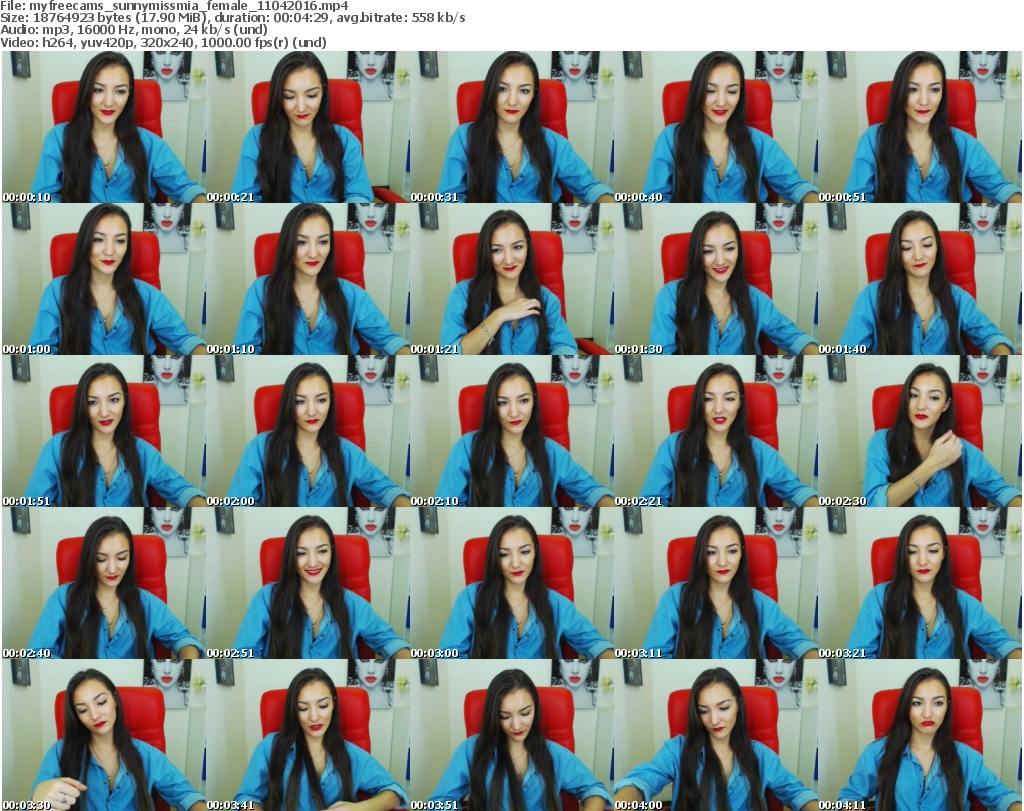Screen dimensions: 1024x811
Task: Click the frame stamped 00:01:51
Action: click(x=104, y=431)
